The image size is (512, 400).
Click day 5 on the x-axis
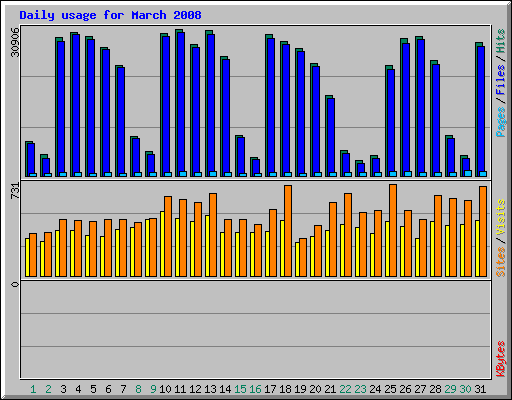[93, 389]
